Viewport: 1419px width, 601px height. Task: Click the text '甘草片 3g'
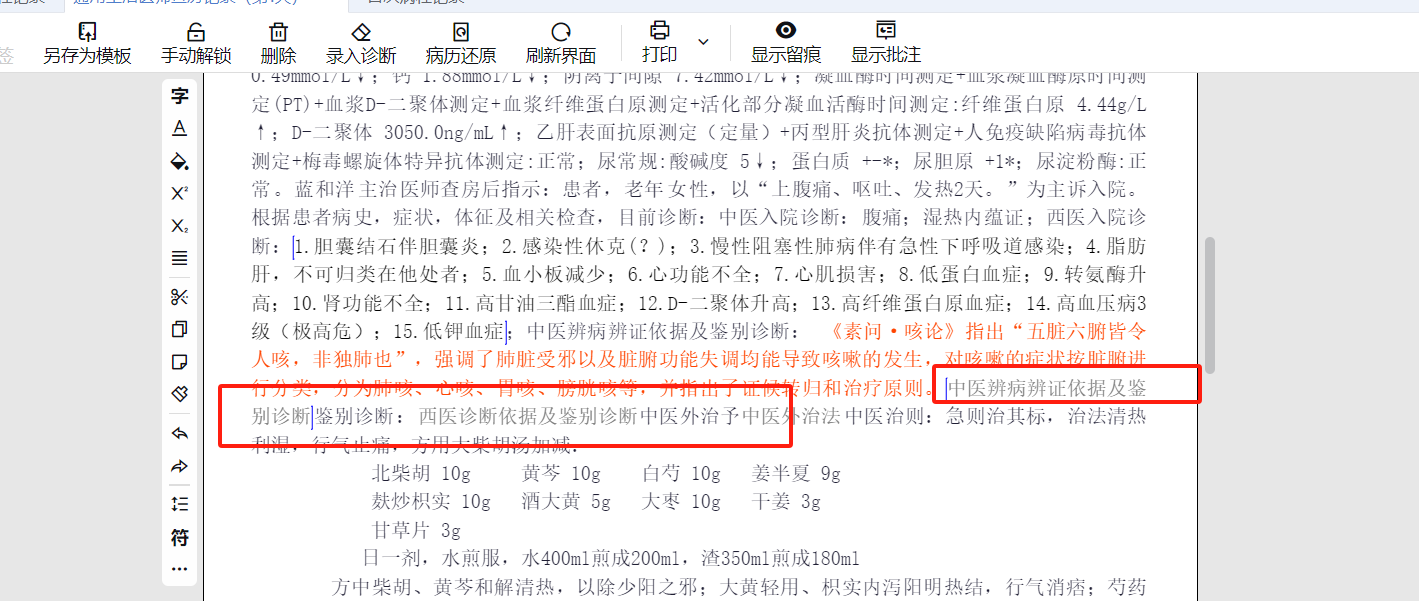pos(416,530)
